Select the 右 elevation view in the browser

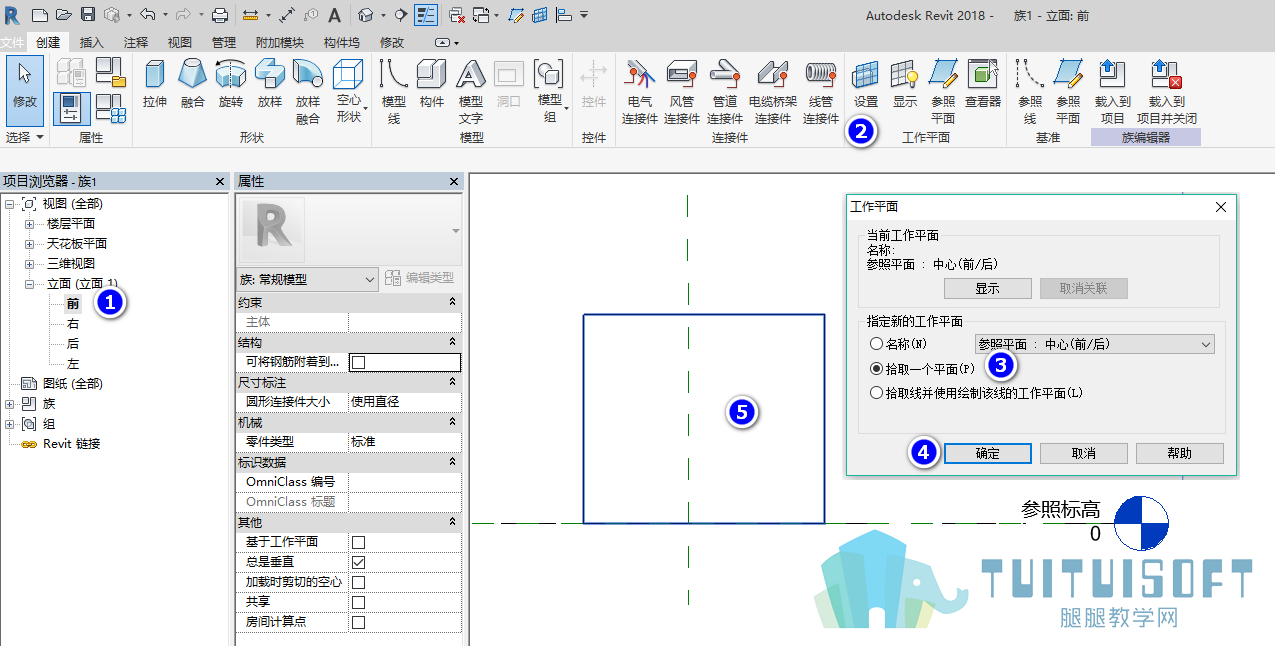click(x=73, y=324)
